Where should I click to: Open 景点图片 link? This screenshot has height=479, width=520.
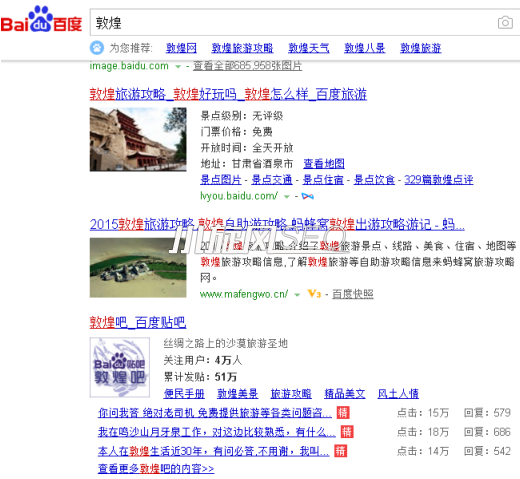[x=221, y=180]
